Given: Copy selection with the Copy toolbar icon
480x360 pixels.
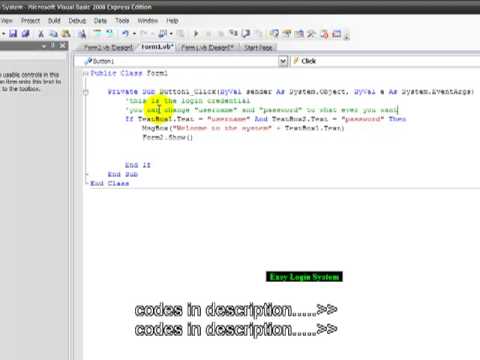Looking at the screenshot, I should [53, 34].
